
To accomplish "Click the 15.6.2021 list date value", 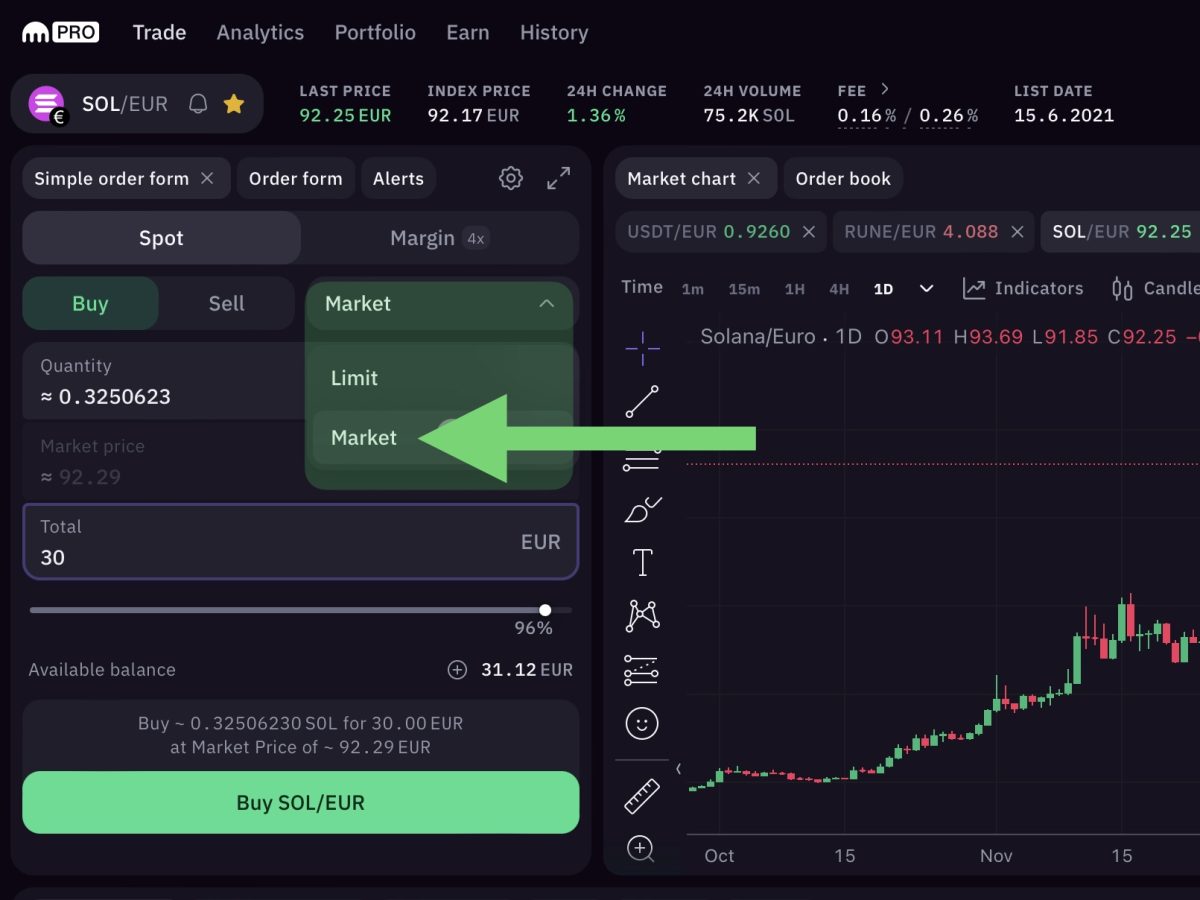I will [x=1064, y=115].
